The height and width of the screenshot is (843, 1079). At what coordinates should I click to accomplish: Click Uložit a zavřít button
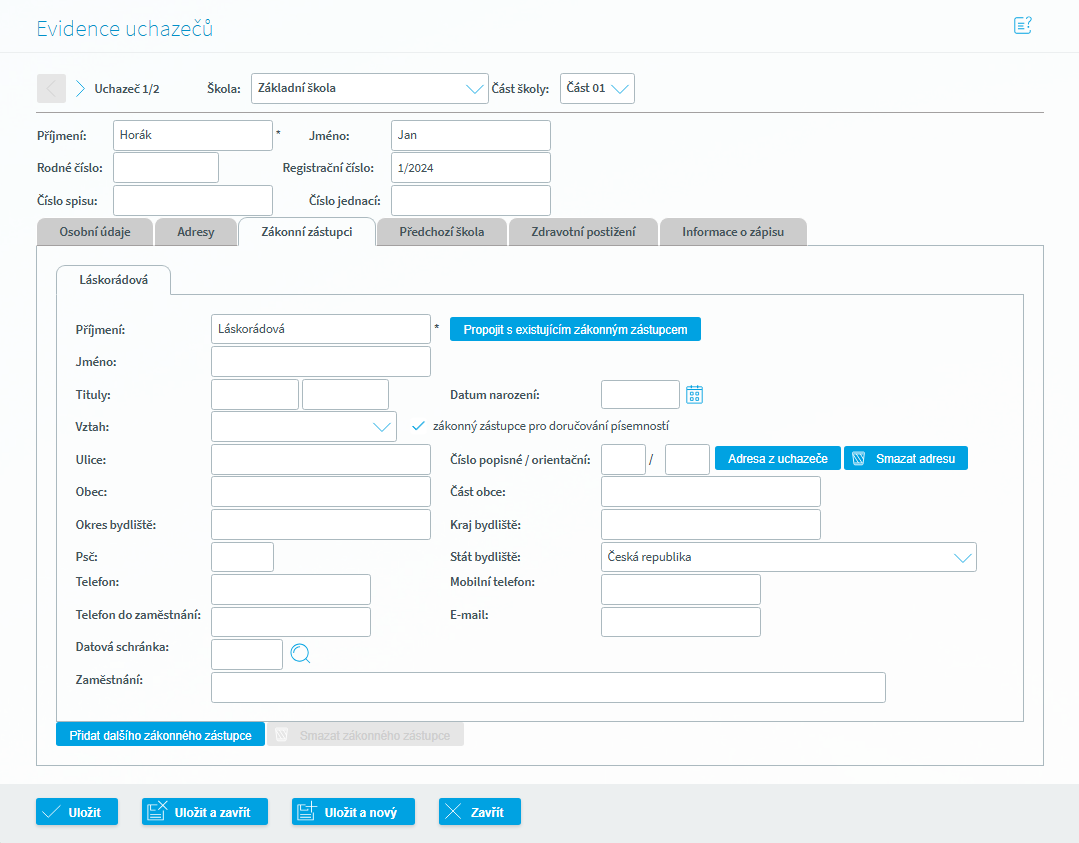click(x=204, y=812)
